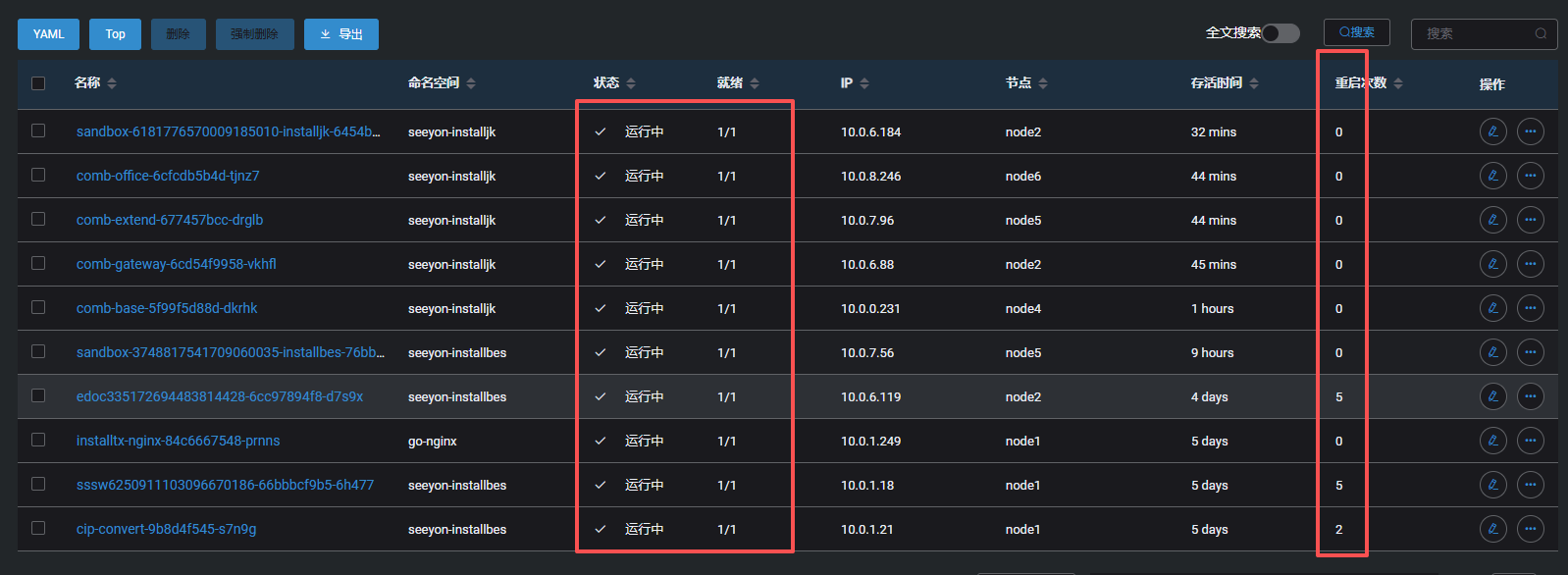Check the box for sandbox-6181776570009185010 pod

tap(38, 131)
